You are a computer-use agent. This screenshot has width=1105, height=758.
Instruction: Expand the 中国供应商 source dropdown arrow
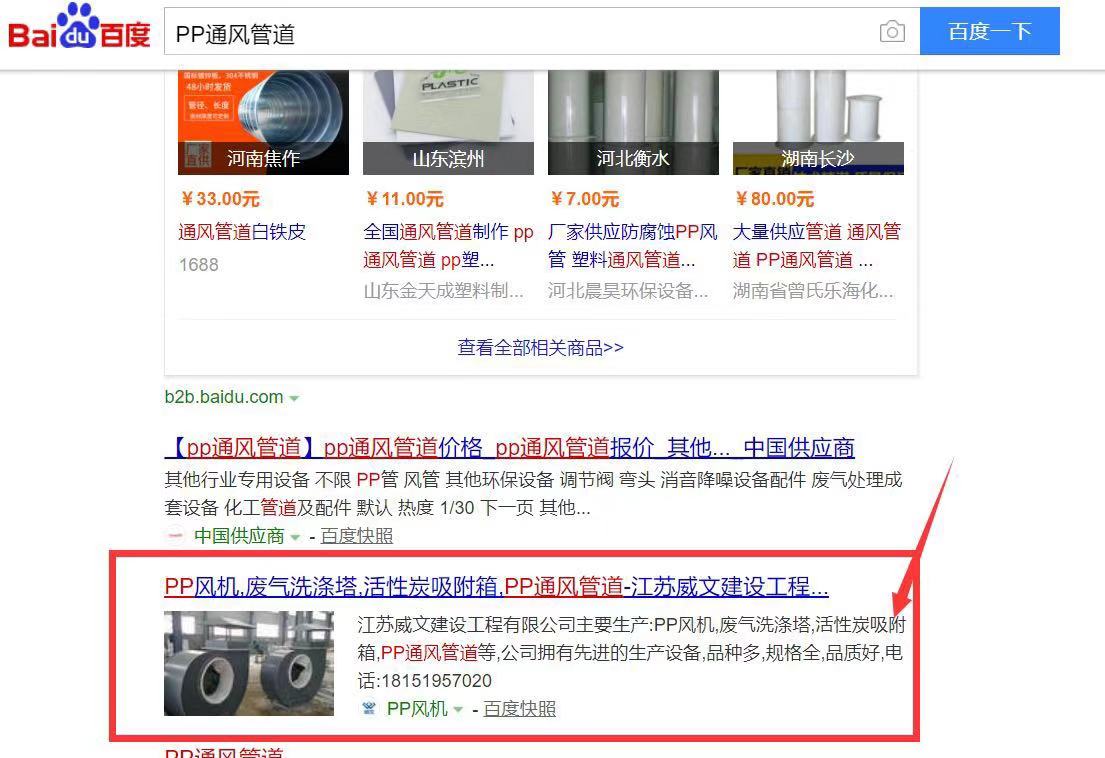pyautogui.click(x=295, y=538)
